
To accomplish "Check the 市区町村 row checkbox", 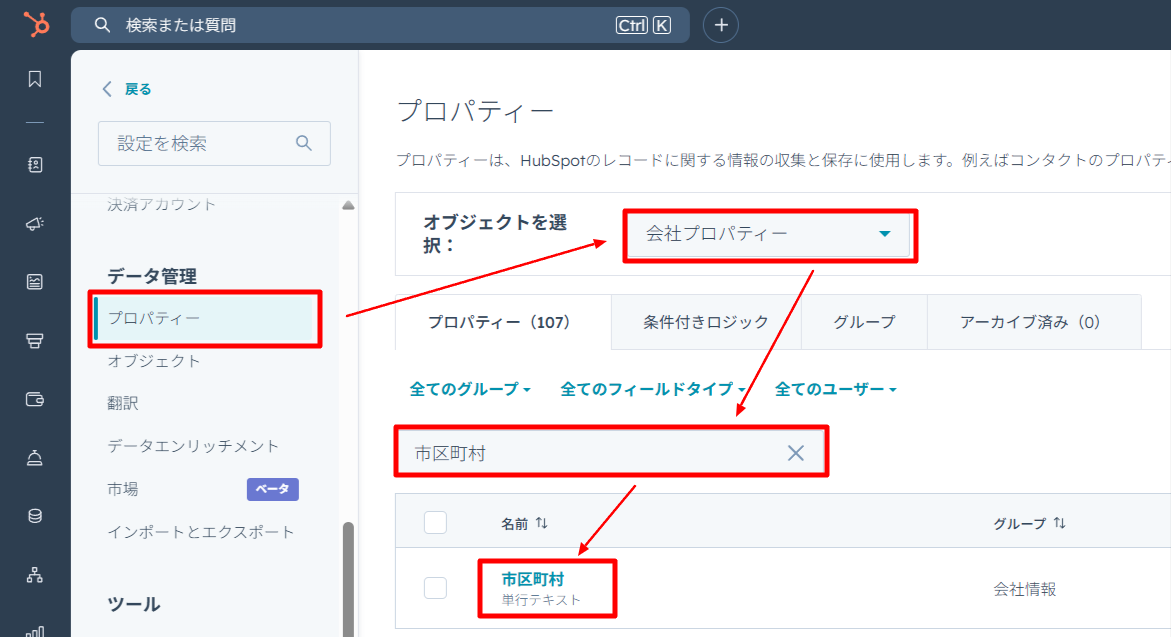I will coord(436,588).
